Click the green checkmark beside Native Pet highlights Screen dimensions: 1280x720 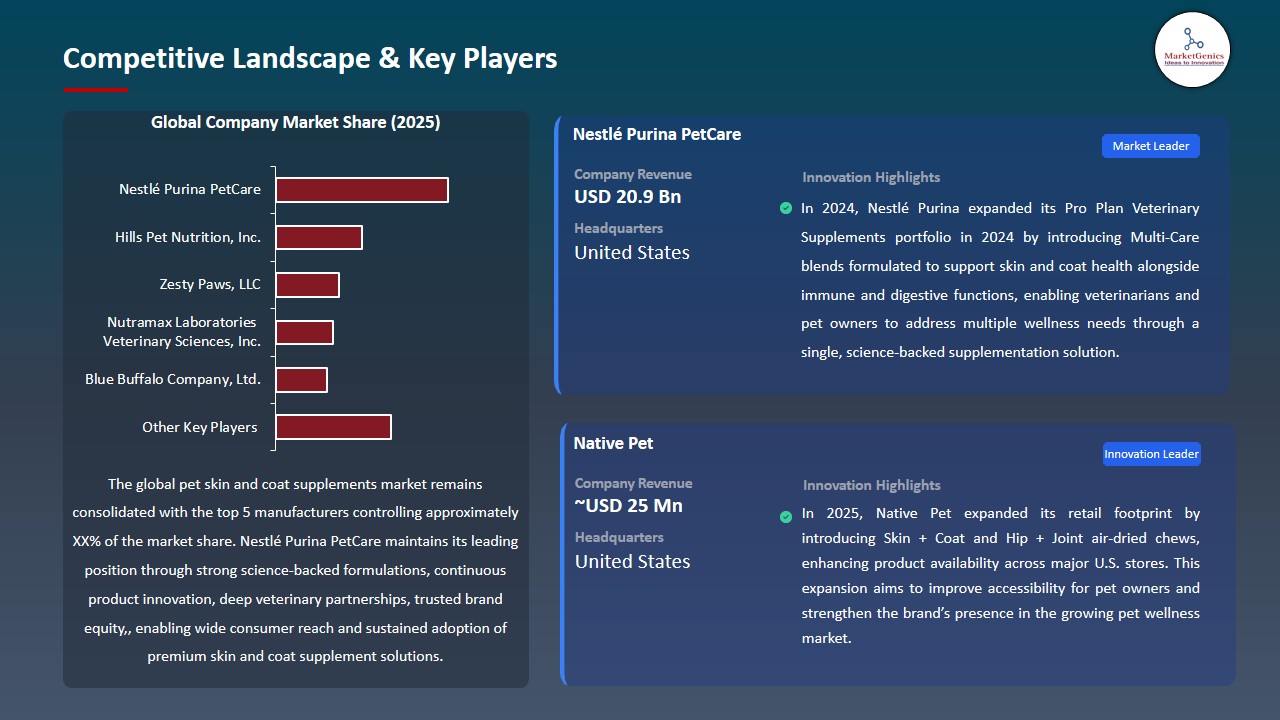[x=786, y=517]
